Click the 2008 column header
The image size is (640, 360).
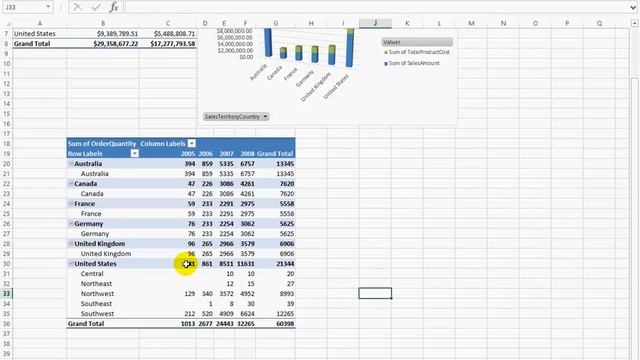[247, 153]
